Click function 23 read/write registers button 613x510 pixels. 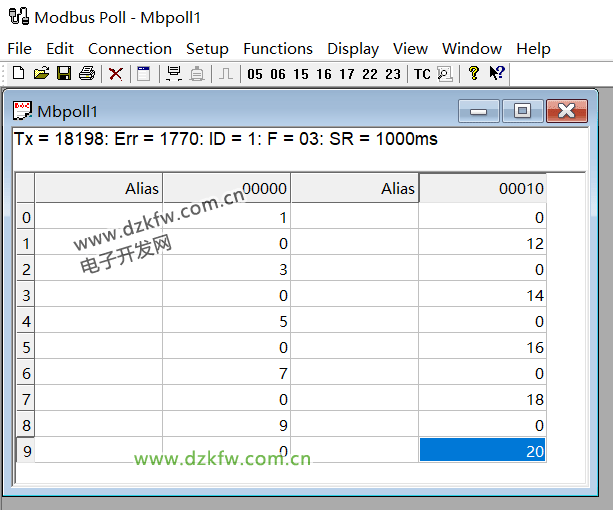coord(393,74)
